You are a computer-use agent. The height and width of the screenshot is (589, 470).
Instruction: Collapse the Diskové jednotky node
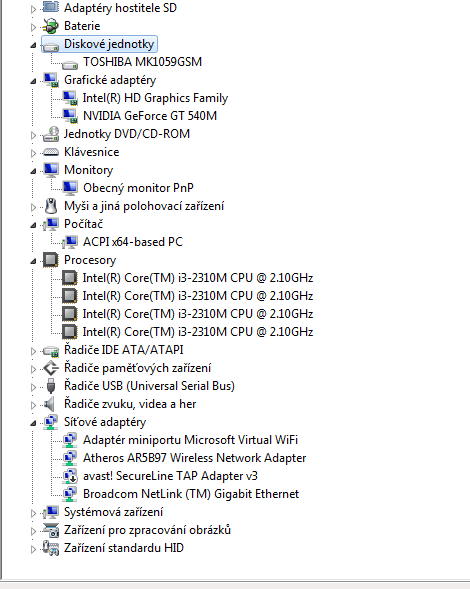(33, 45)
